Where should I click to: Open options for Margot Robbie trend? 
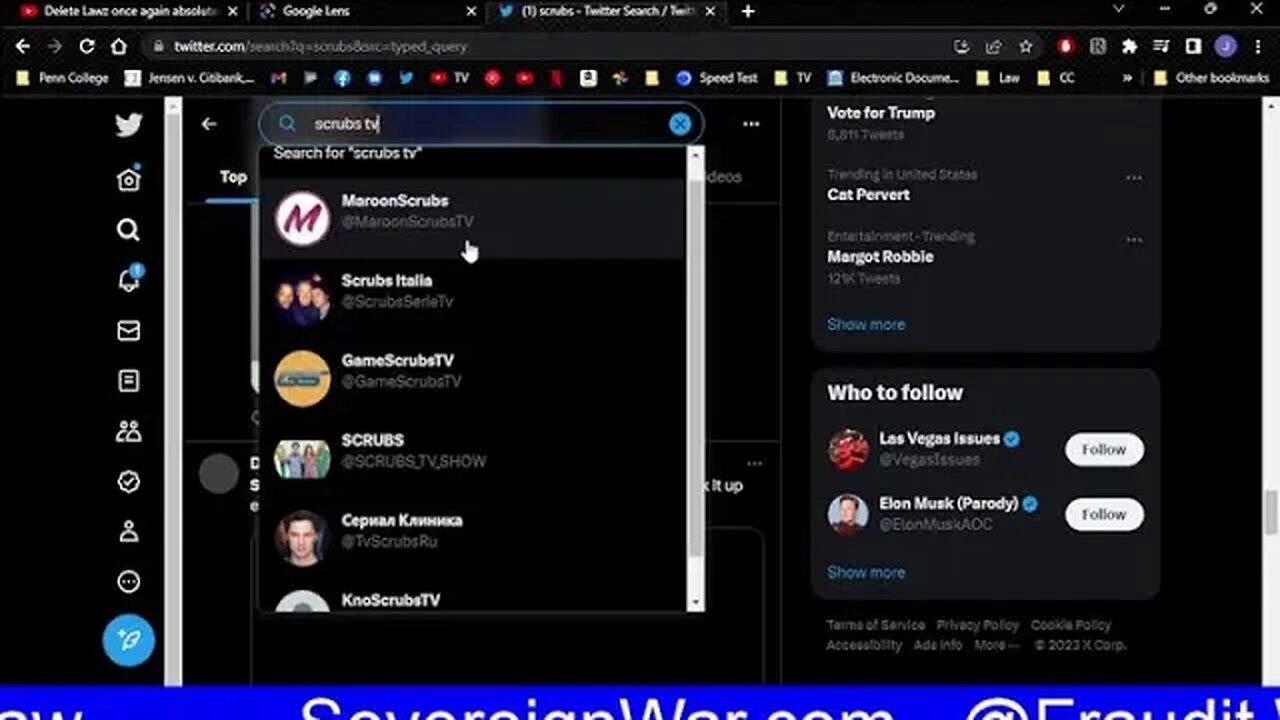pos(1134,240)
